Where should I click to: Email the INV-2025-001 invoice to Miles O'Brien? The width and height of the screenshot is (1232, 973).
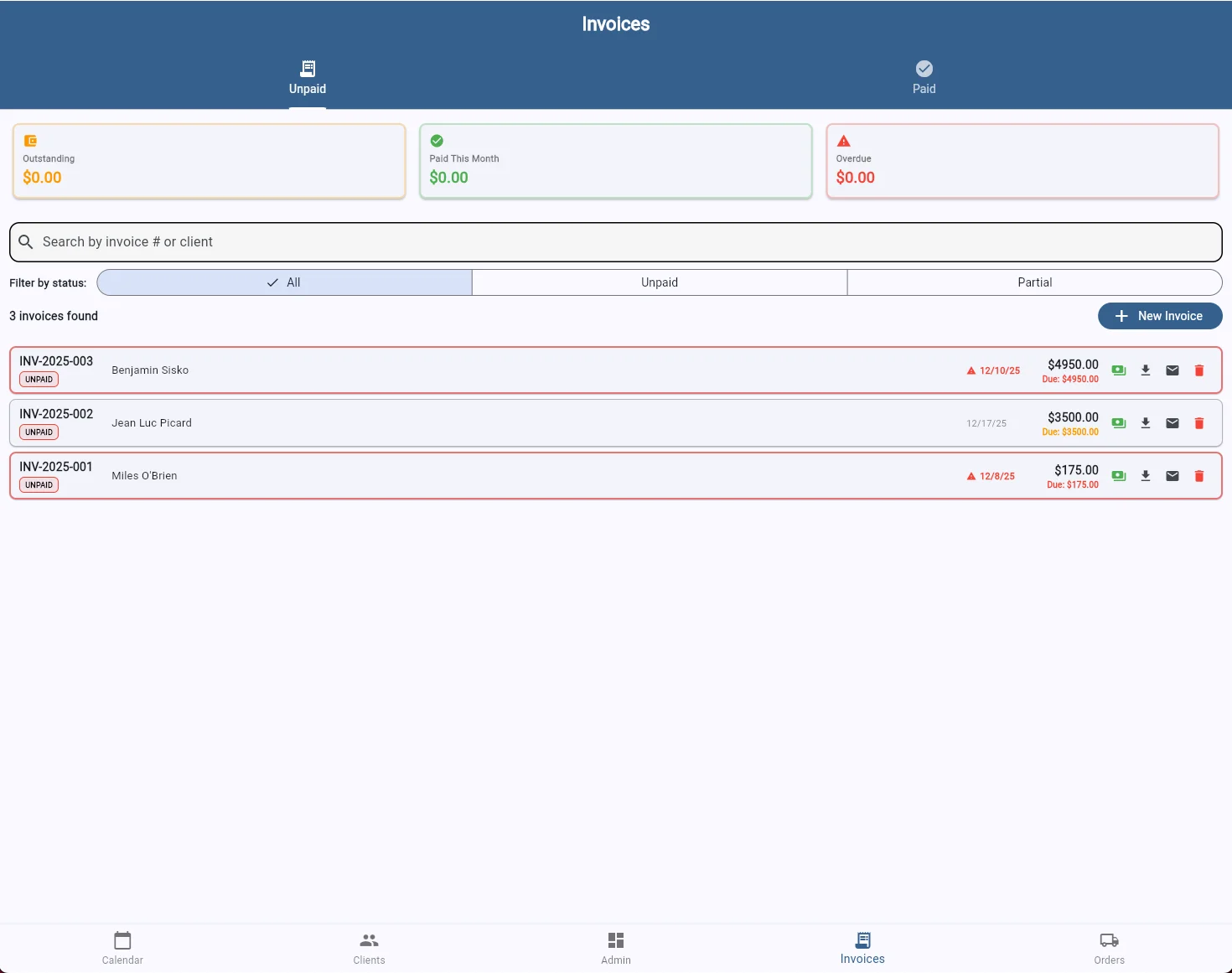tap(1172, 475)
